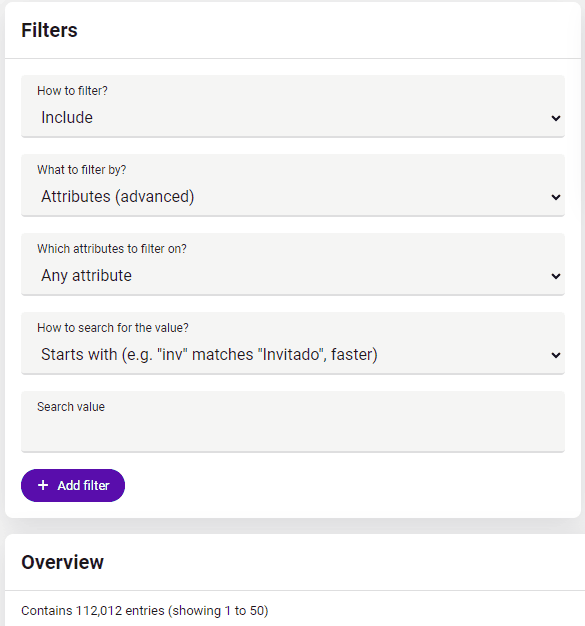
Task: Click chevron arrow next to Any attribute
Action: (x=555, y=276)
